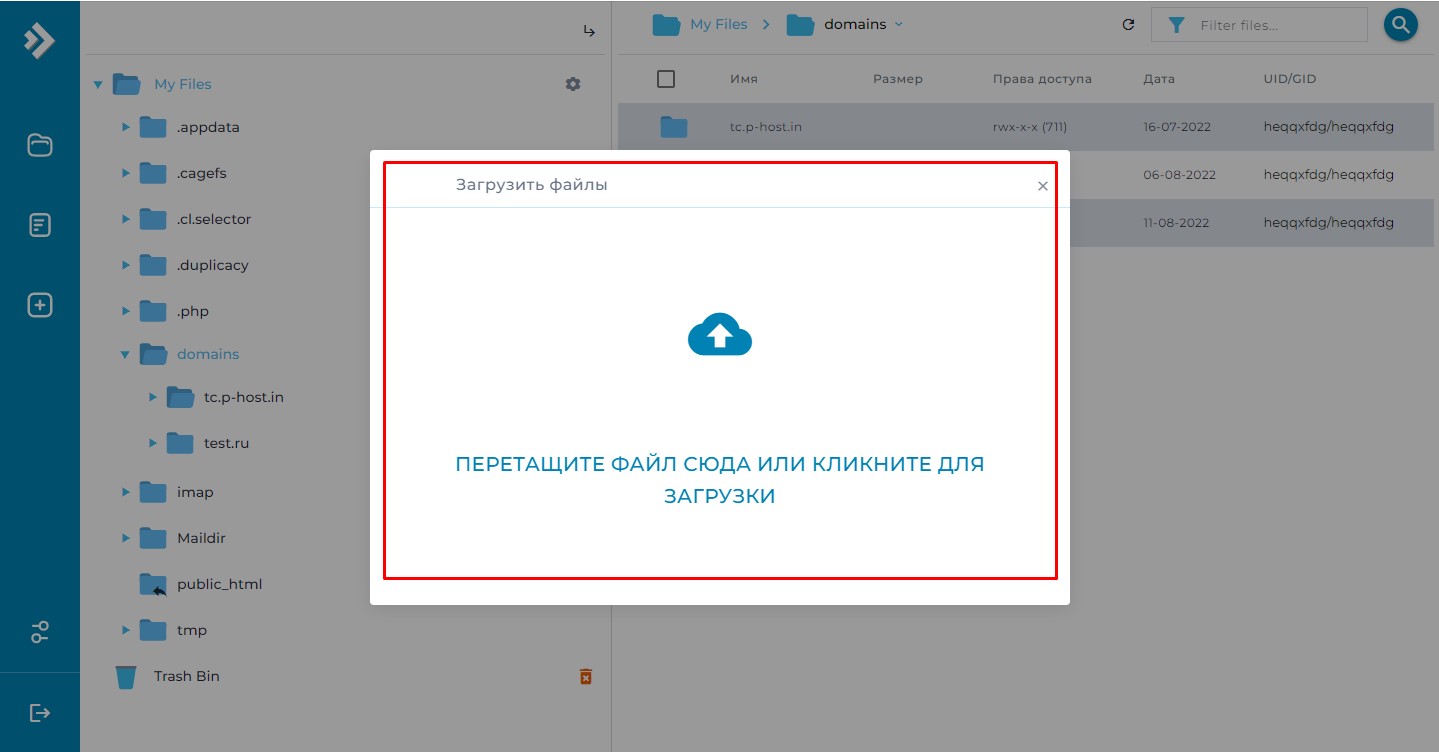
Task: Select Maildir folder in tree
Action: [x=201, y=538]
